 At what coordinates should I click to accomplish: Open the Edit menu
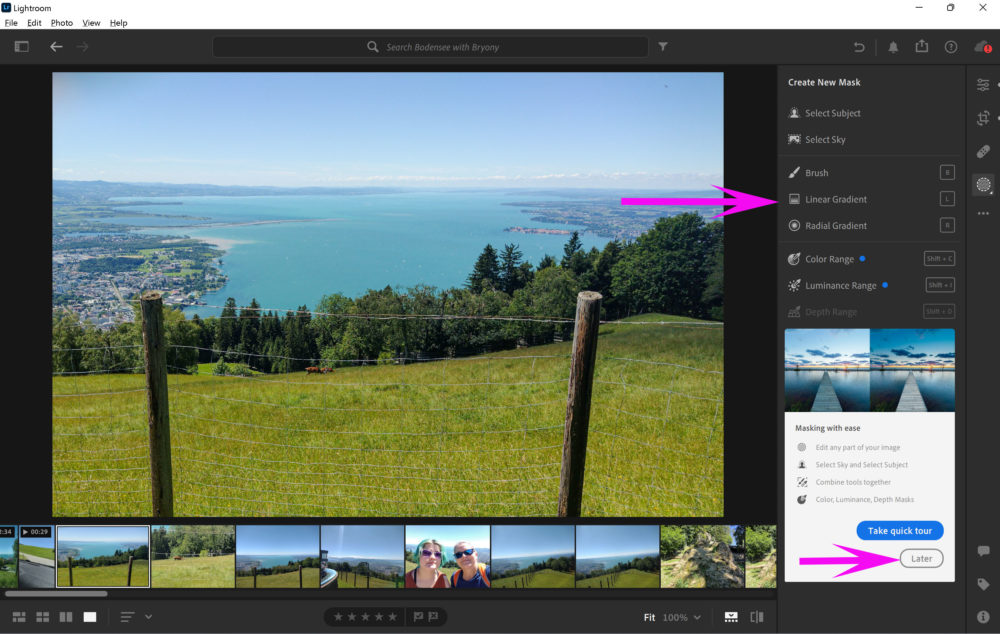pyautogui.click(x=34, y=23)
